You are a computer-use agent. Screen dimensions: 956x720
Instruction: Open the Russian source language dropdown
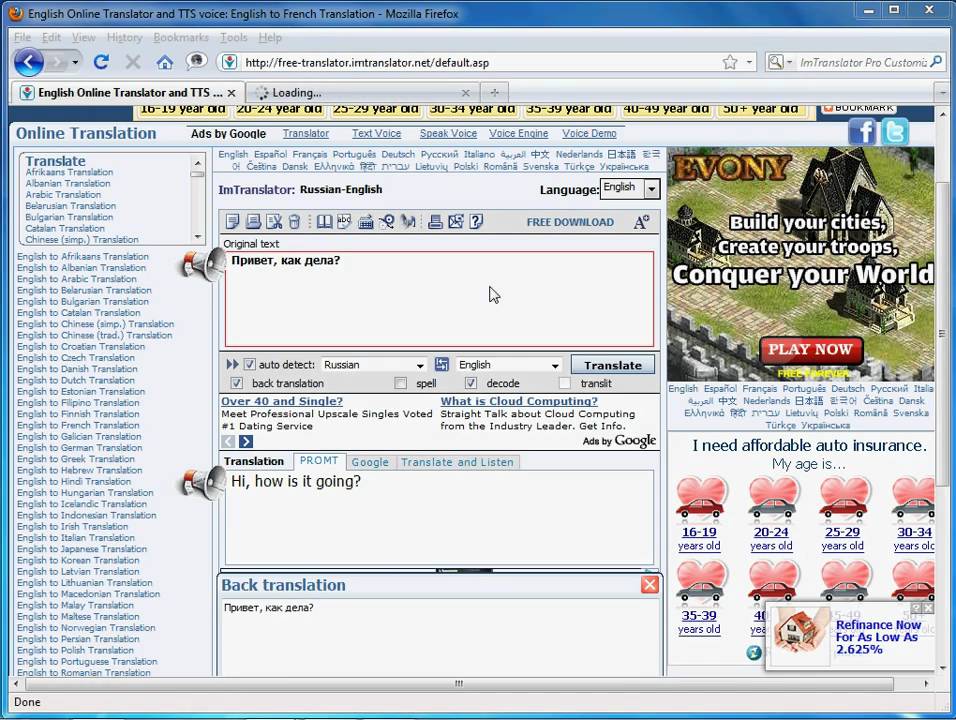374,365
